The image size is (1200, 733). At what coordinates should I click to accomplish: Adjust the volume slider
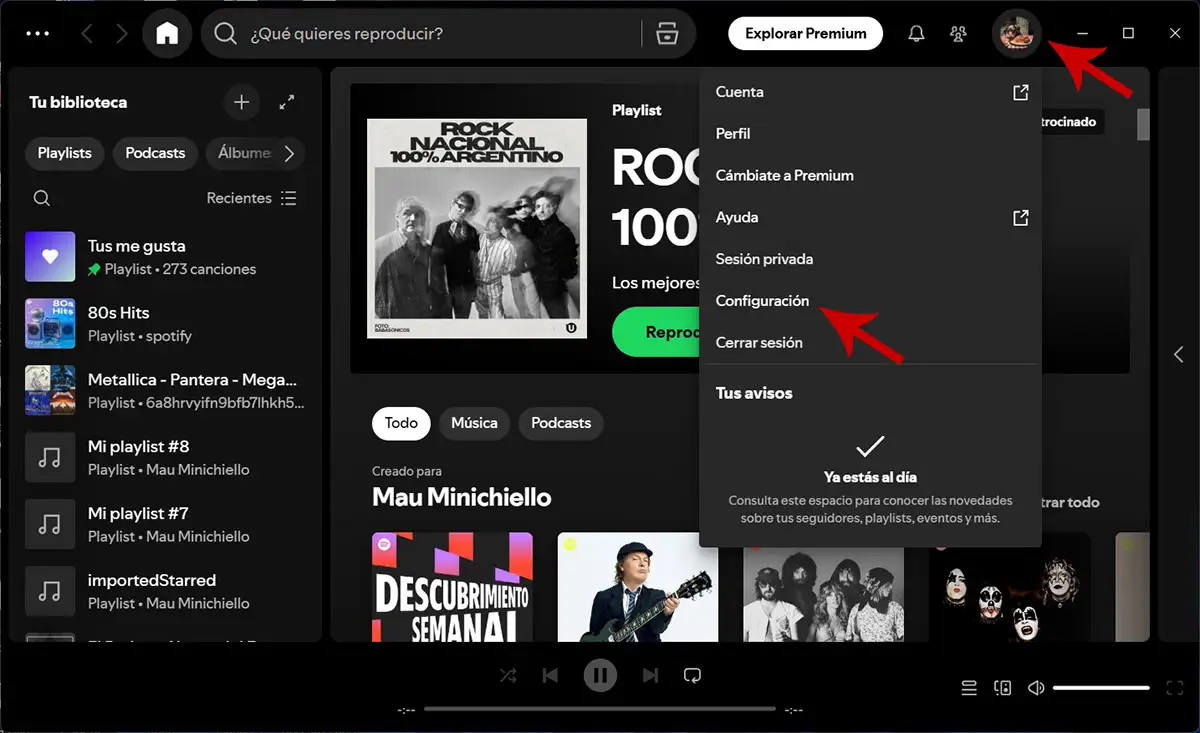click(1100, 688)
